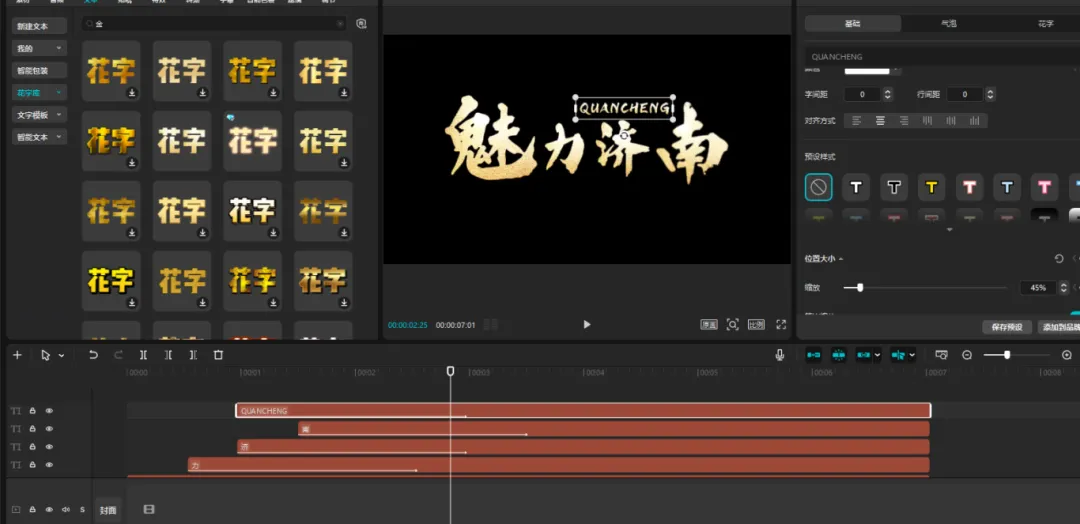This screenshot has width=1080, height=524.
Task: Open the search filter icon beside search box
Action: 361,24
